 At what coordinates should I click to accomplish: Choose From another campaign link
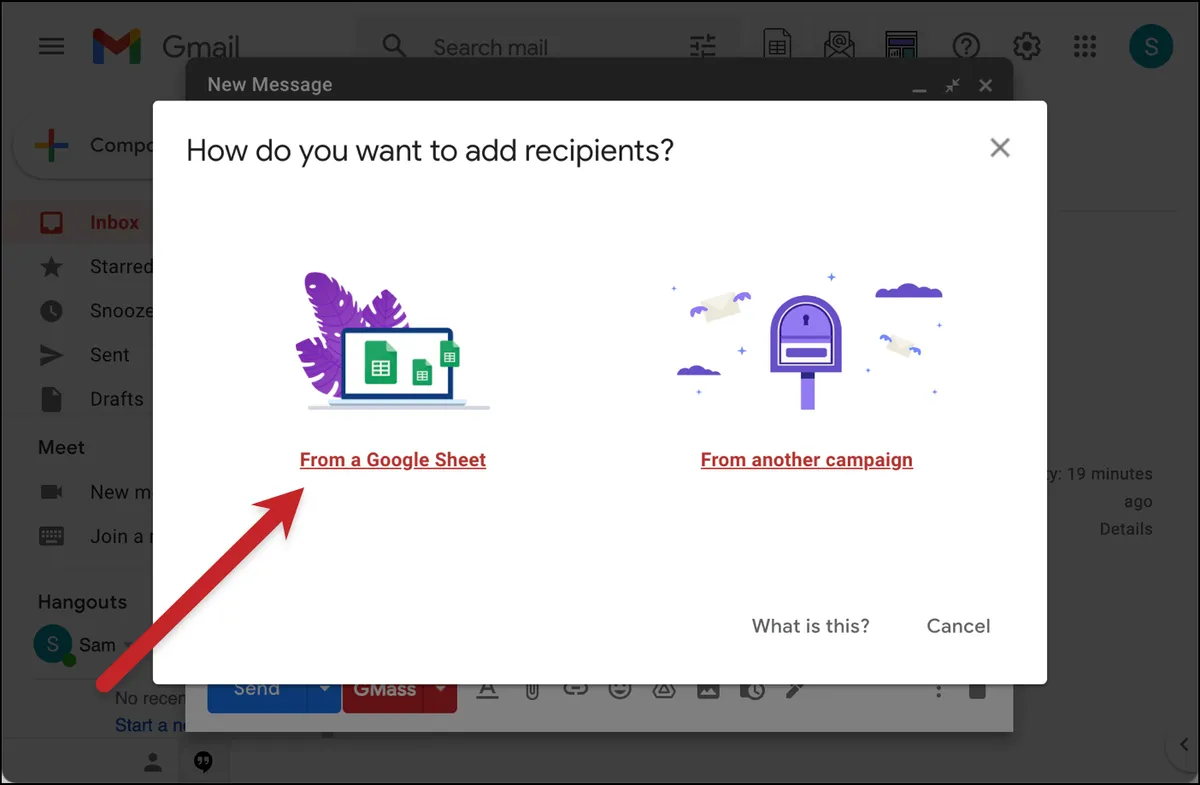tap(806, 460)
